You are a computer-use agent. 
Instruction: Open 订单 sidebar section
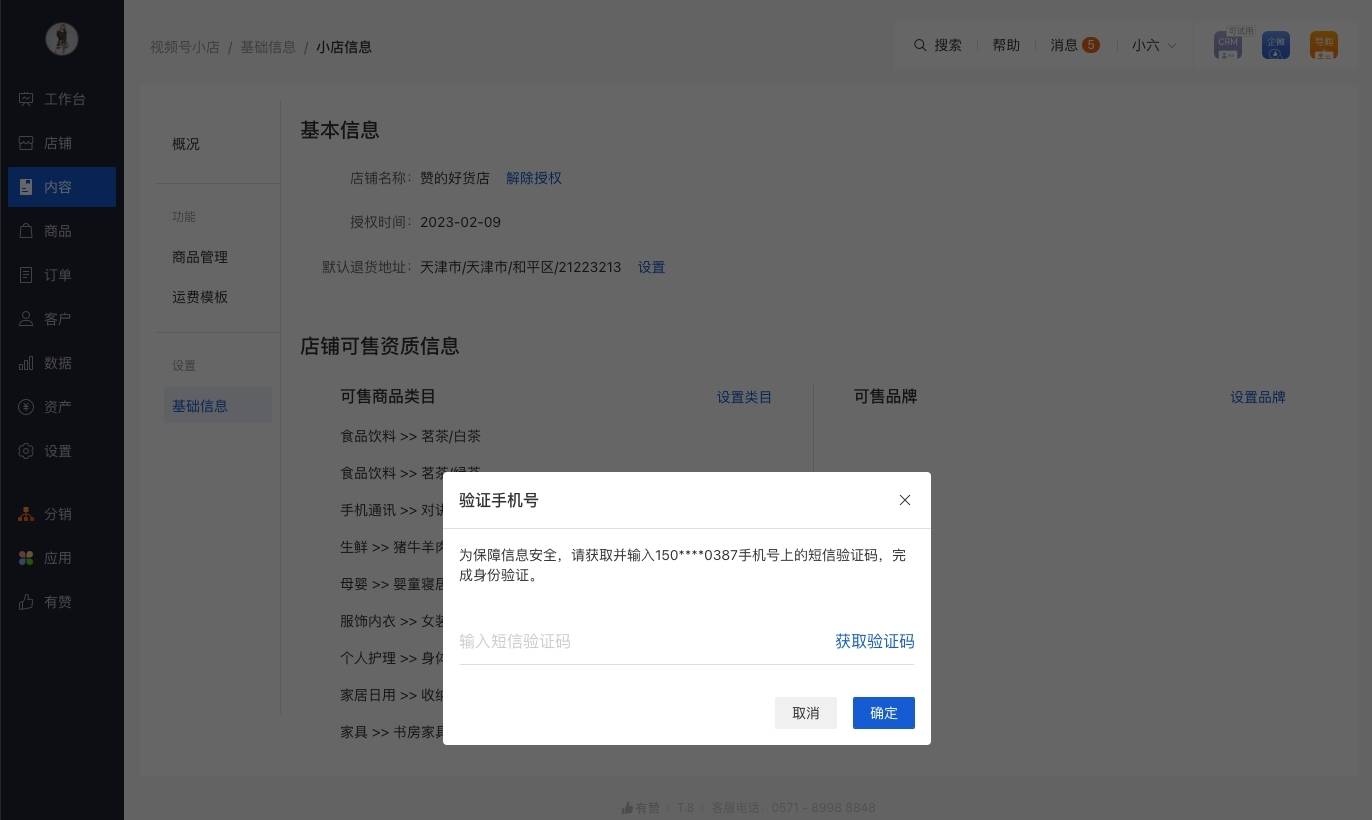coord(62,275)
